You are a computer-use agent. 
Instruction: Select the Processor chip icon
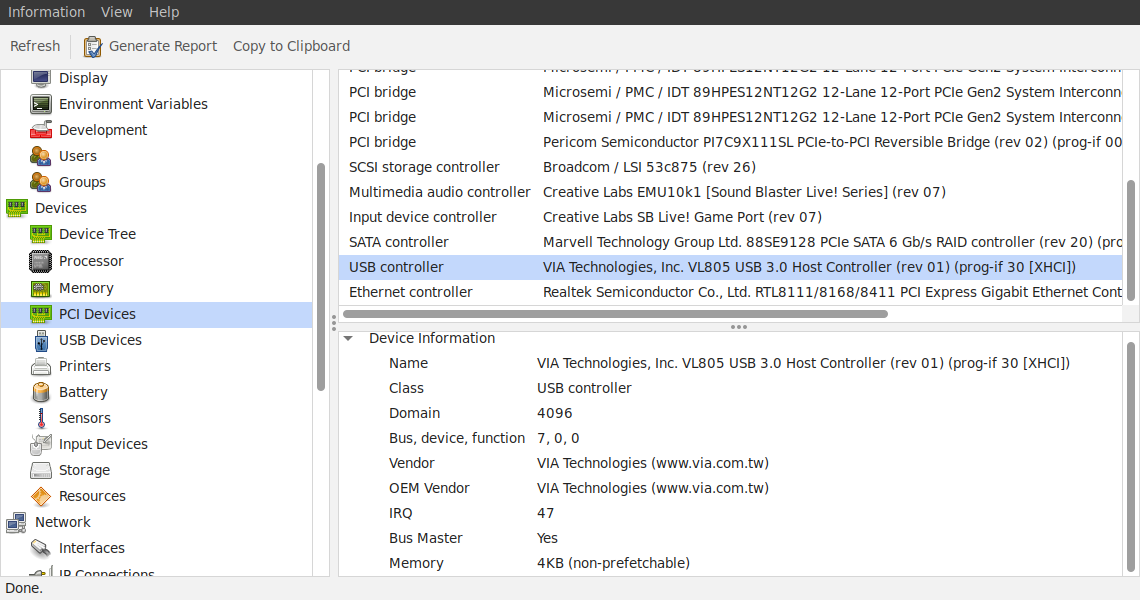point(41,261)
